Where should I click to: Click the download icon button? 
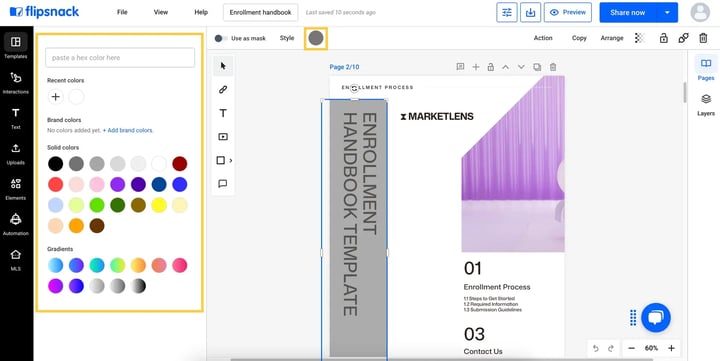(x=530, y=12)
